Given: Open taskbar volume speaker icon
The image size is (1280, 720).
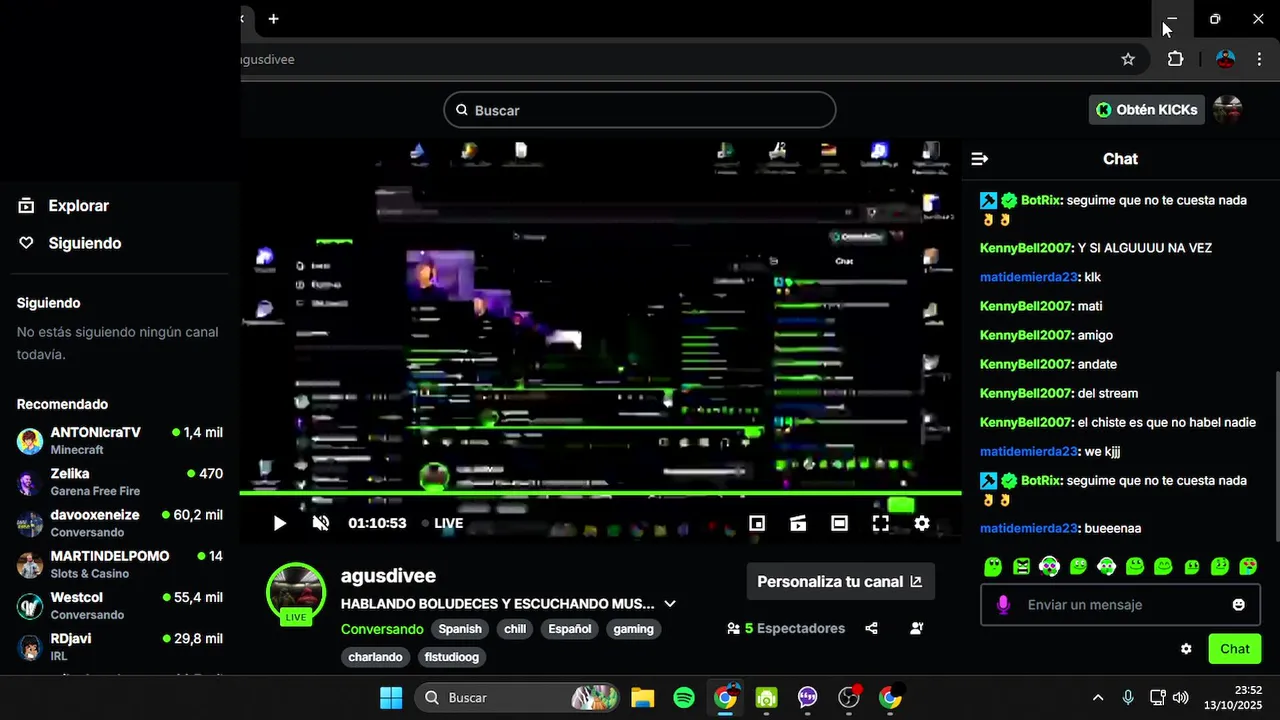Looking at the screenshot, I should coord(1181,698).
